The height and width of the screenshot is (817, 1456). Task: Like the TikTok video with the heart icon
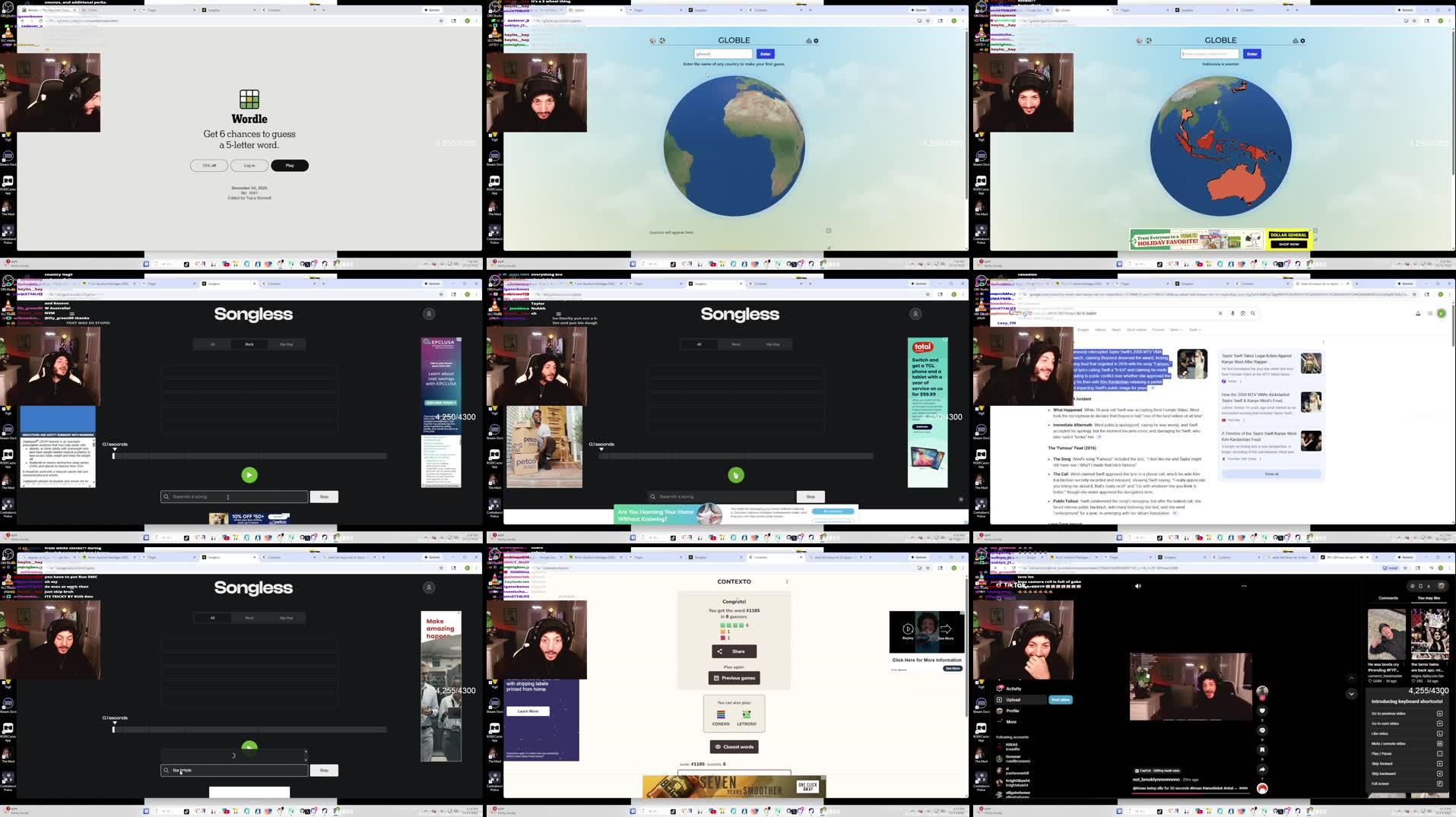[x=1262, y=711]
